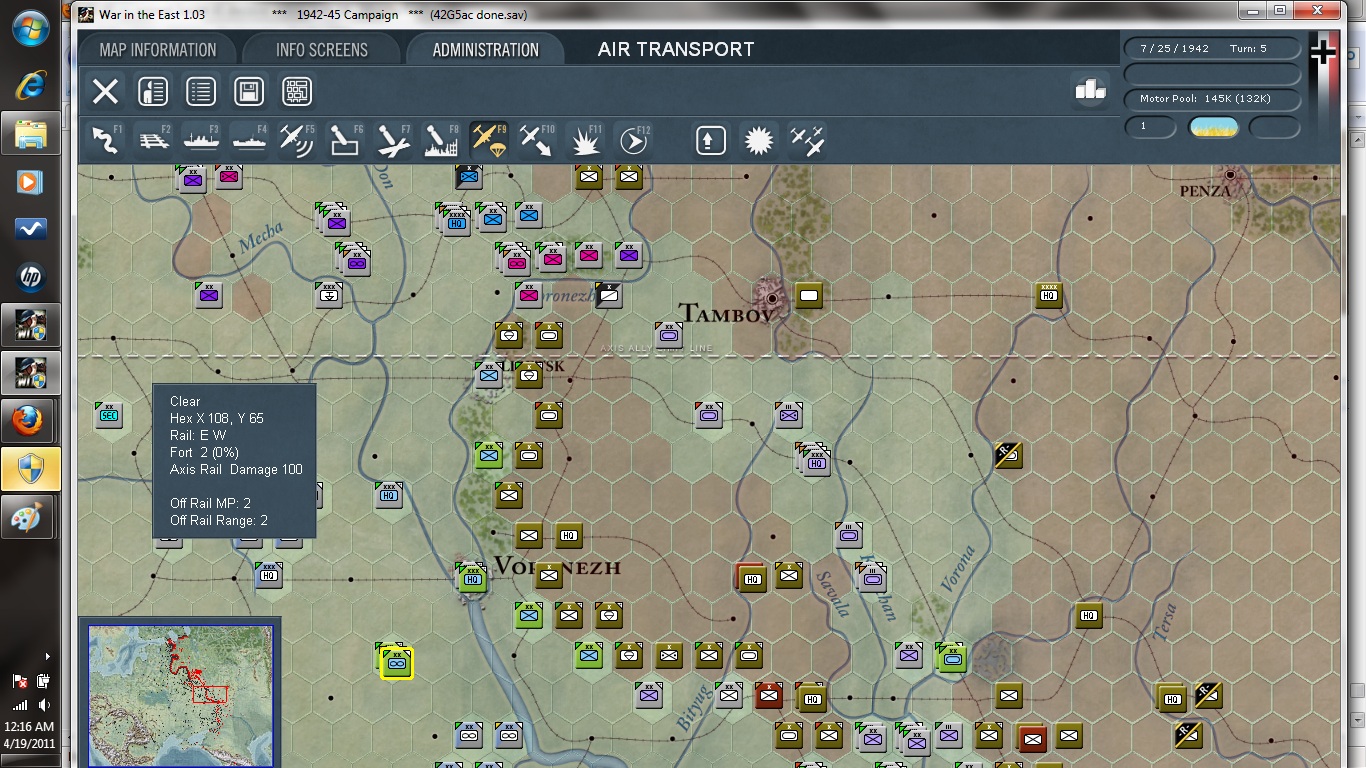The image size is (1366, 768).
Task: Click the Tambov city hex marker
Action: point(772,297)
